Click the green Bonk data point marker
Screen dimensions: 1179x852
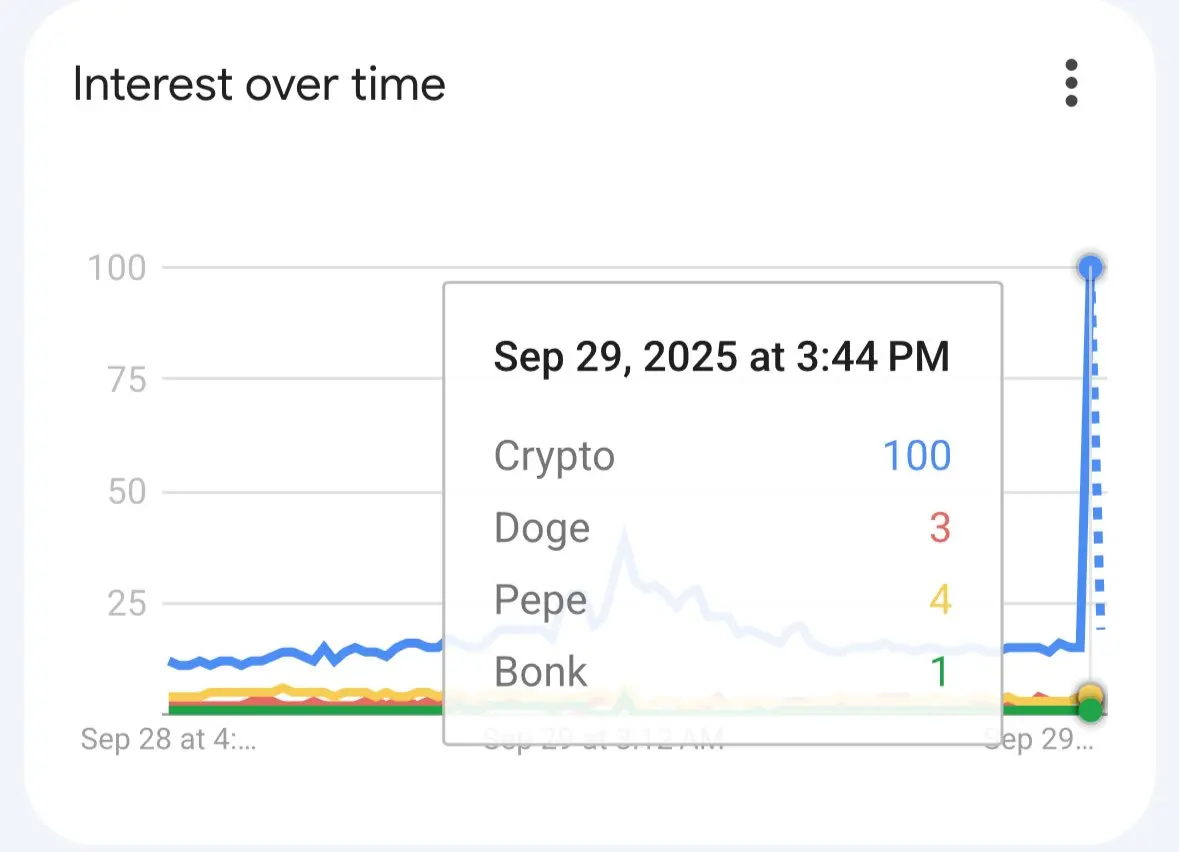point(1090,708)
